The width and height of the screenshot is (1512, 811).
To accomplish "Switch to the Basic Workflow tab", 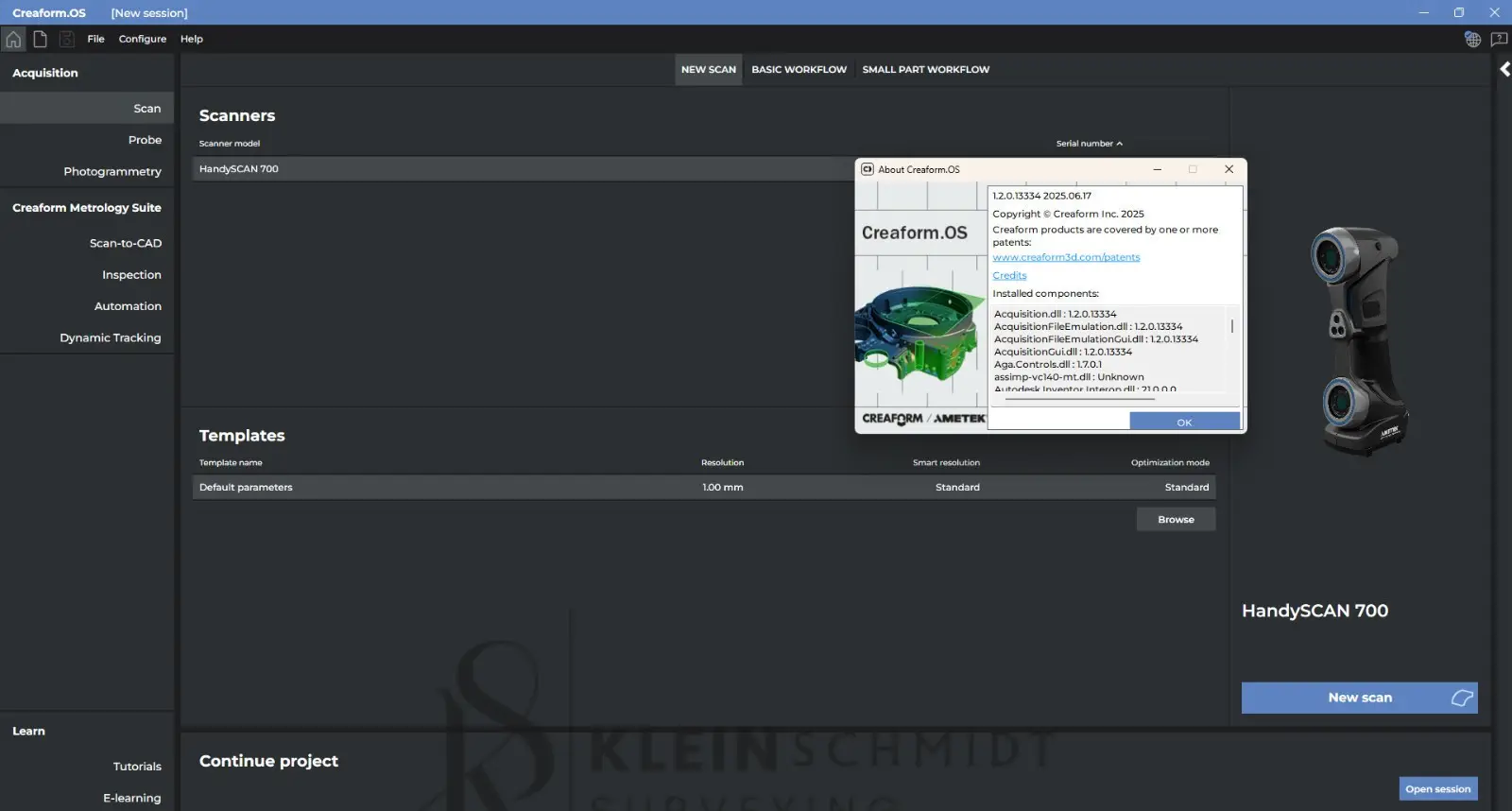I will (799, 69).
